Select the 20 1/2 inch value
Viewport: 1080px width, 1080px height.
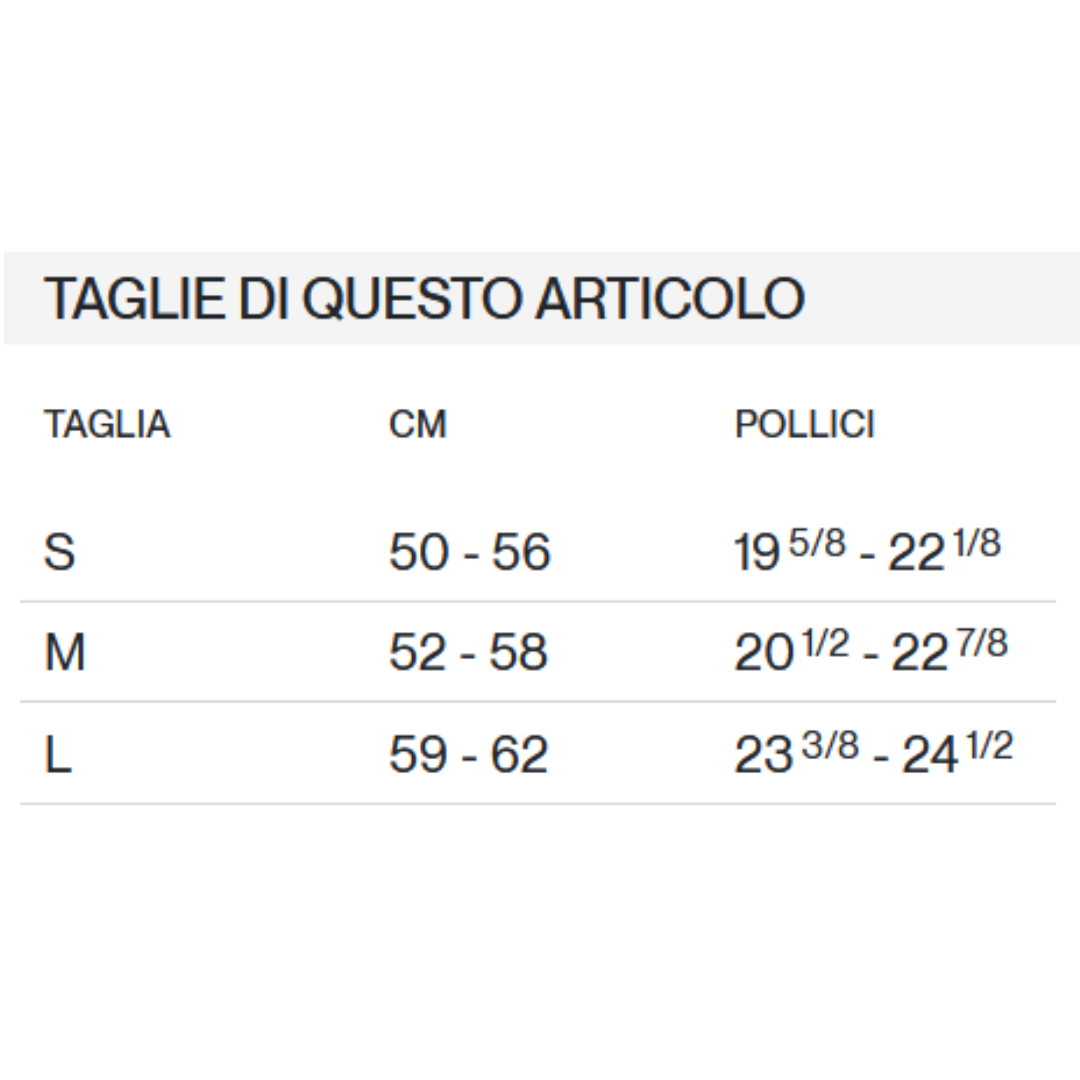(792, 652)
